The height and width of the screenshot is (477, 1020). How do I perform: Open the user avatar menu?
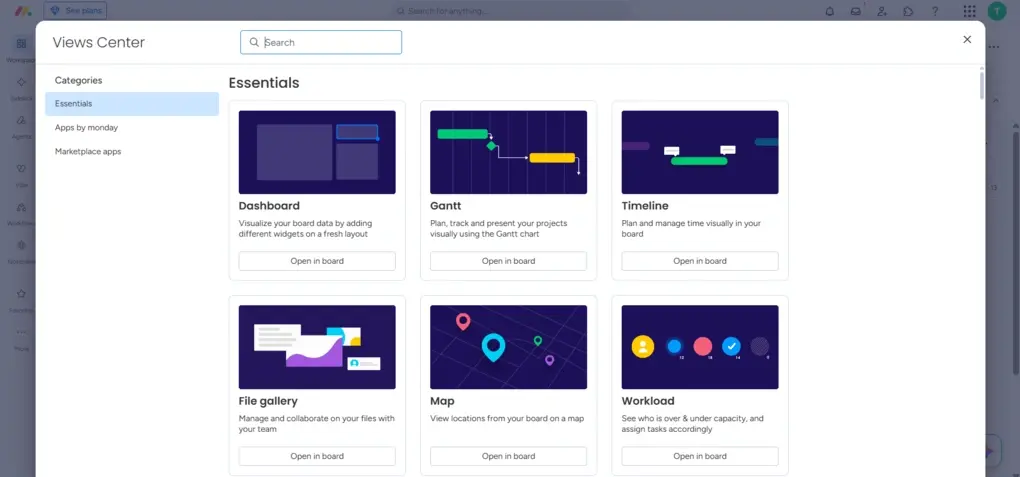997,11
